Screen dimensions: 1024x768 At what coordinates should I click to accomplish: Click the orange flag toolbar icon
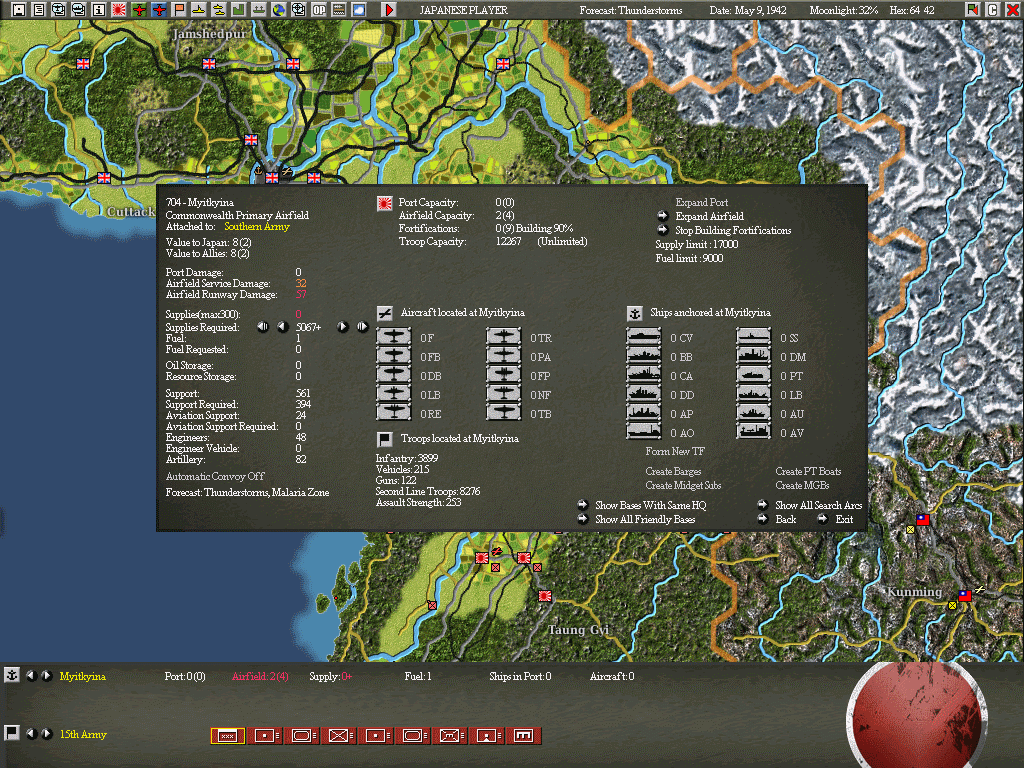tap(179, 9)
